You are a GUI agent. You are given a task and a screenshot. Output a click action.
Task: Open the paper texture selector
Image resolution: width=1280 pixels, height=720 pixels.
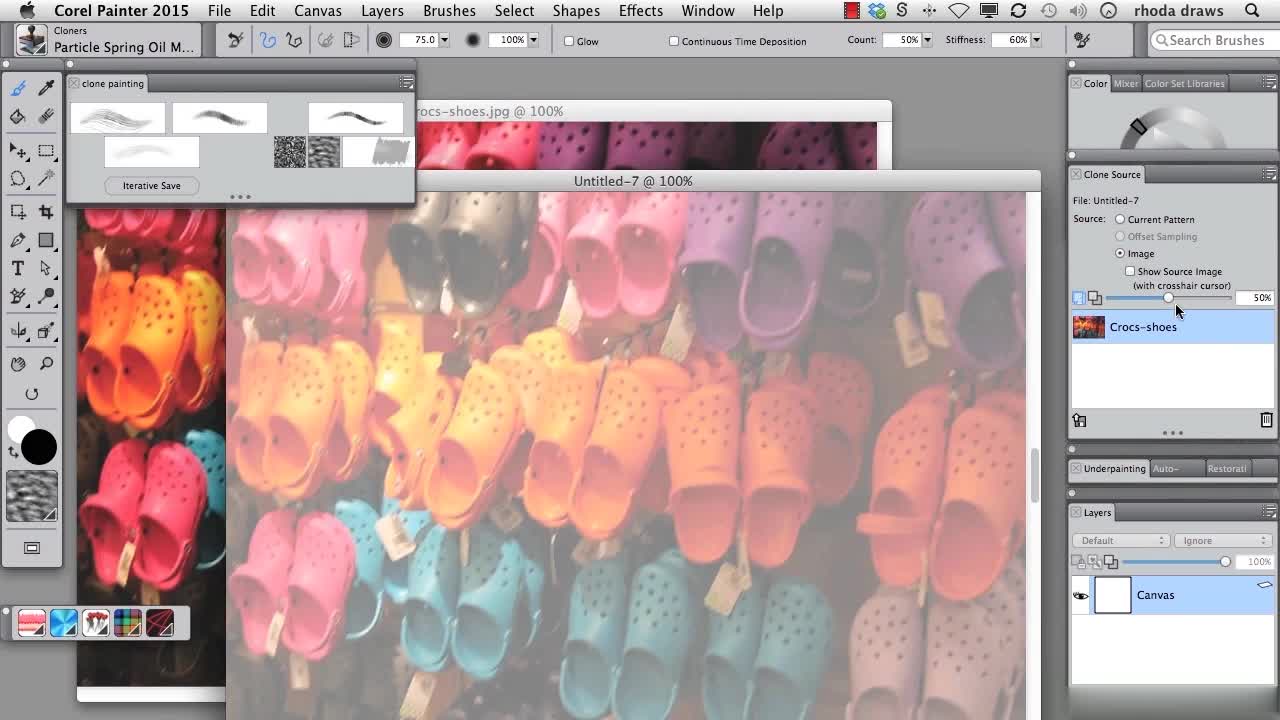32,496
